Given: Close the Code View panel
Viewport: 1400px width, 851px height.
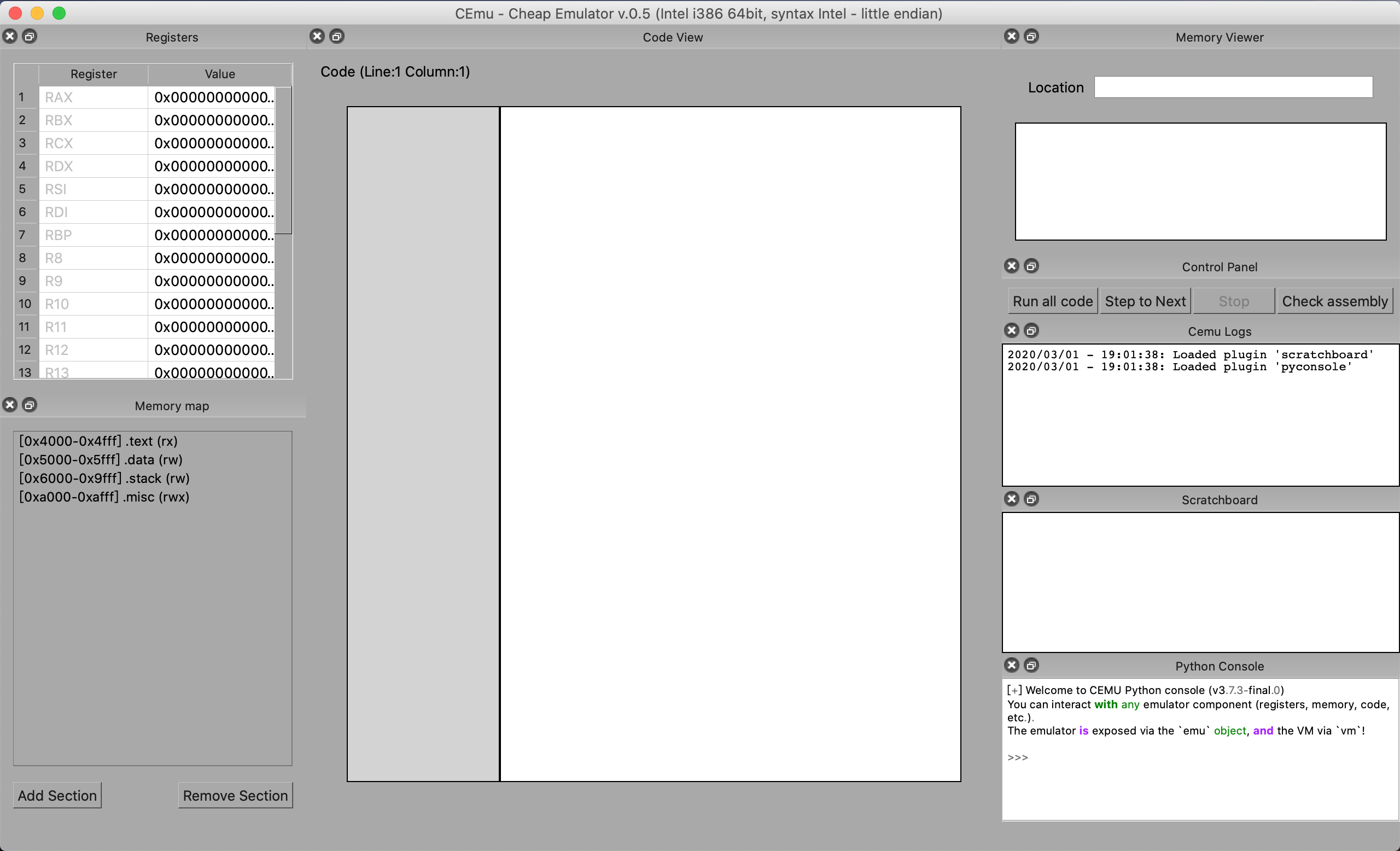Looking at the screenshot, I should click(x=317, y=36).
